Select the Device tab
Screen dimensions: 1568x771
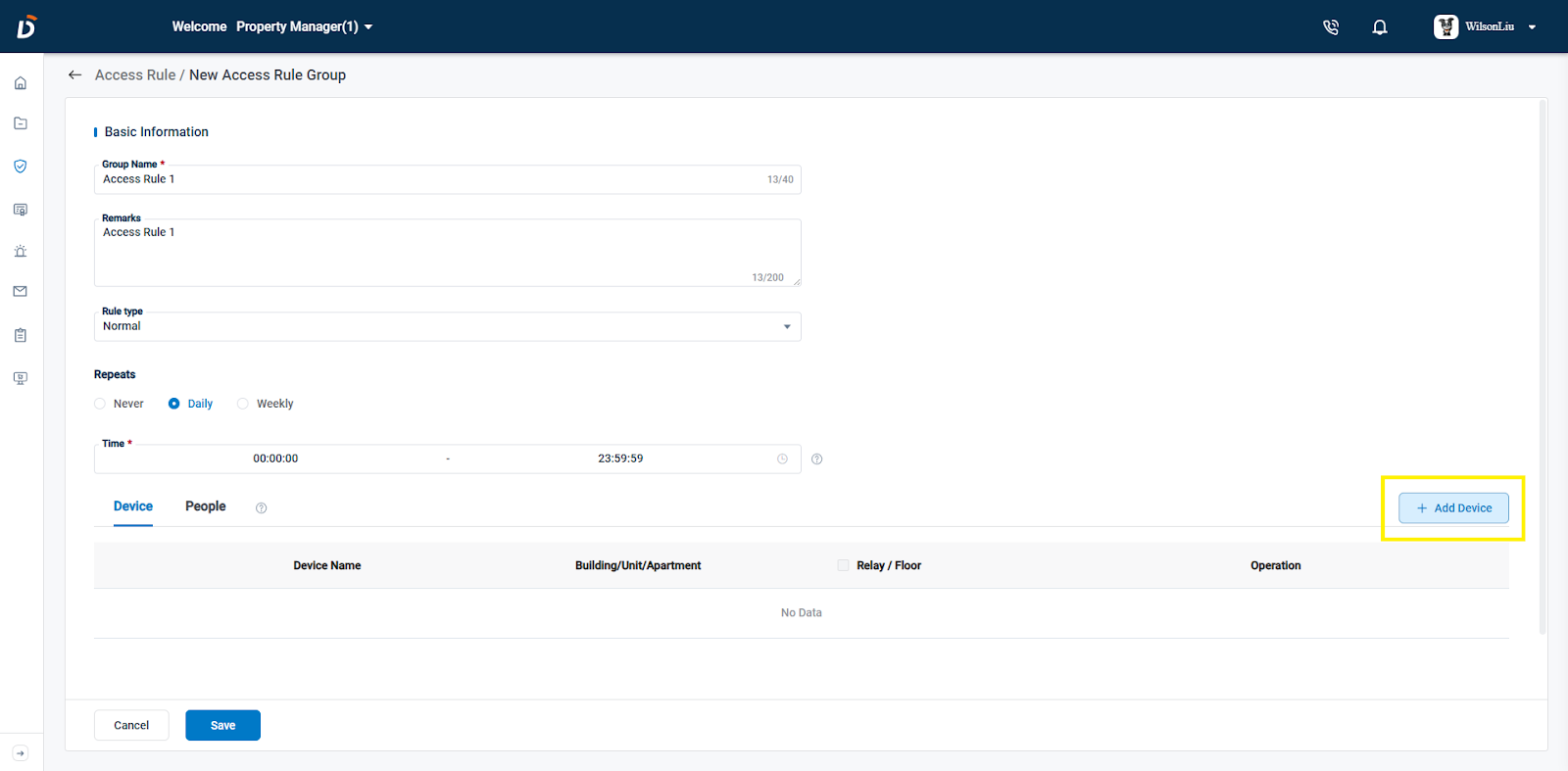pos(133,506)
